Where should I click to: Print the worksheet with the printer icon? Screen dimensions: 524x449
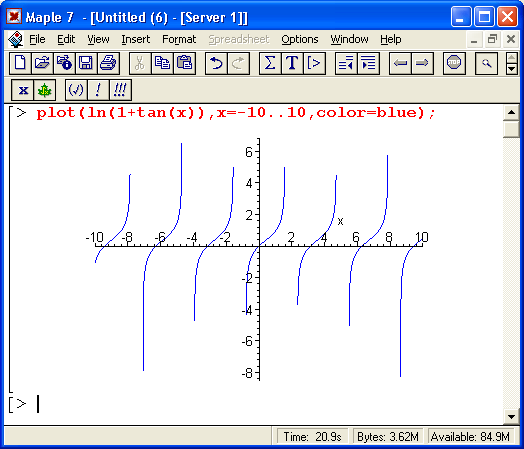click(108, 63)
